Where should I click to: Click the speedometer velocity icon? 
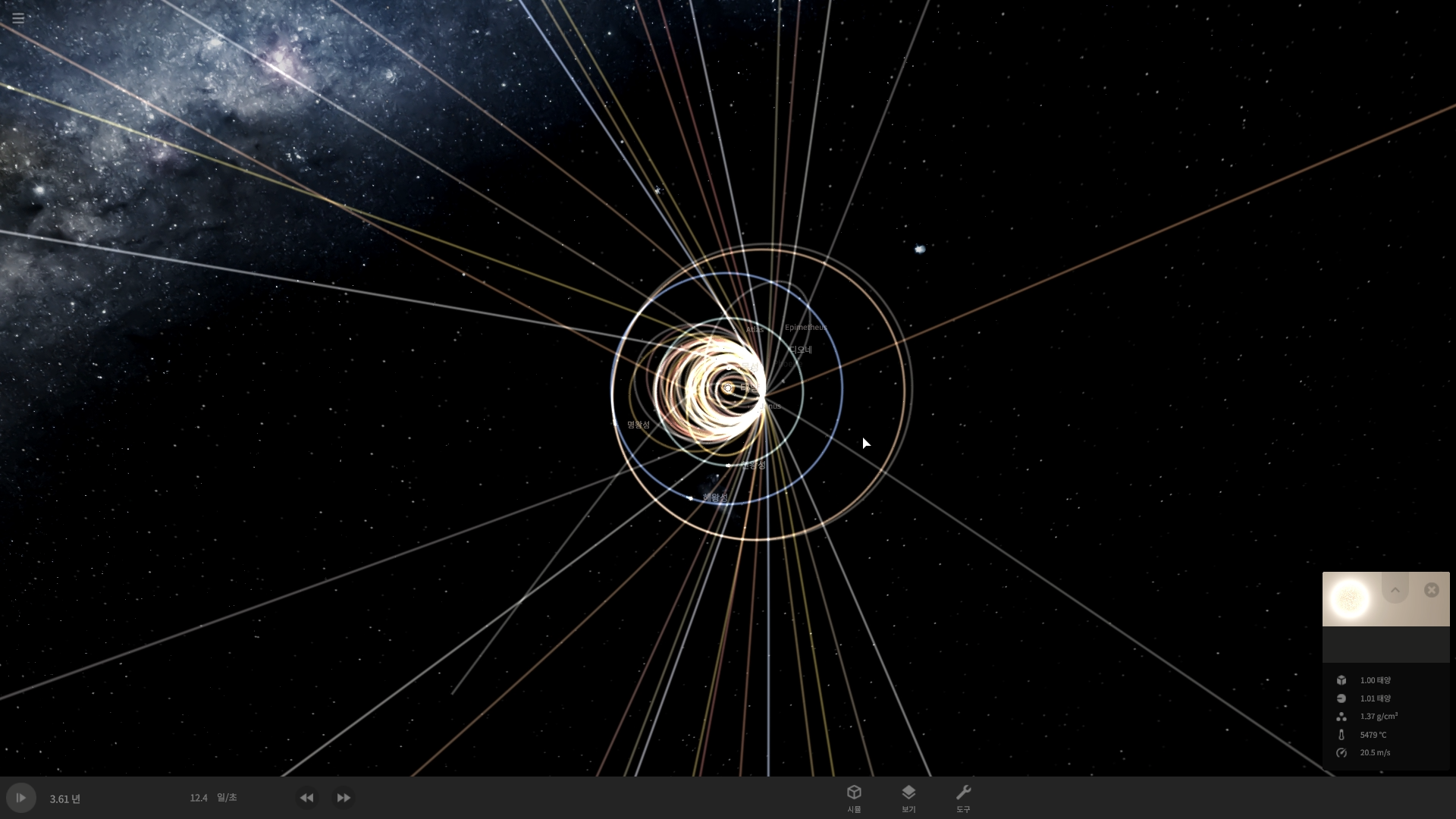1341,753
